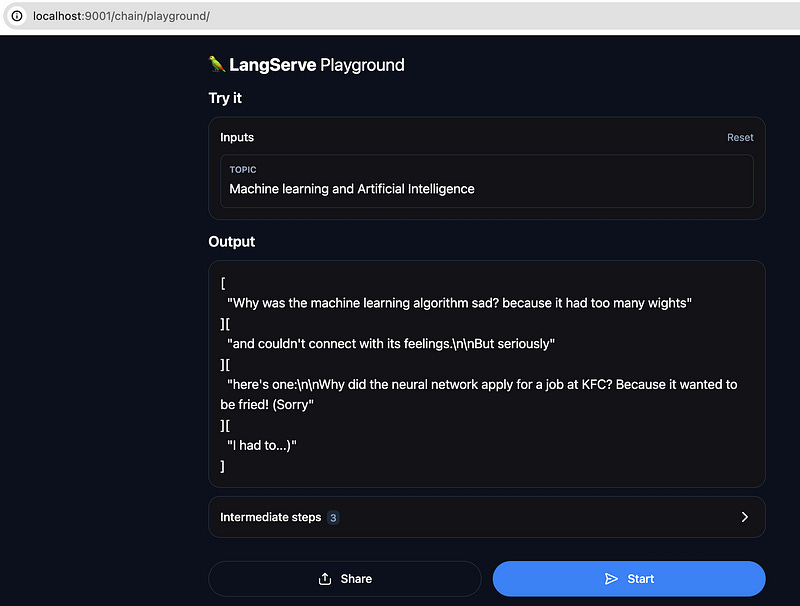Click the share upload icon

click(325, 578)
